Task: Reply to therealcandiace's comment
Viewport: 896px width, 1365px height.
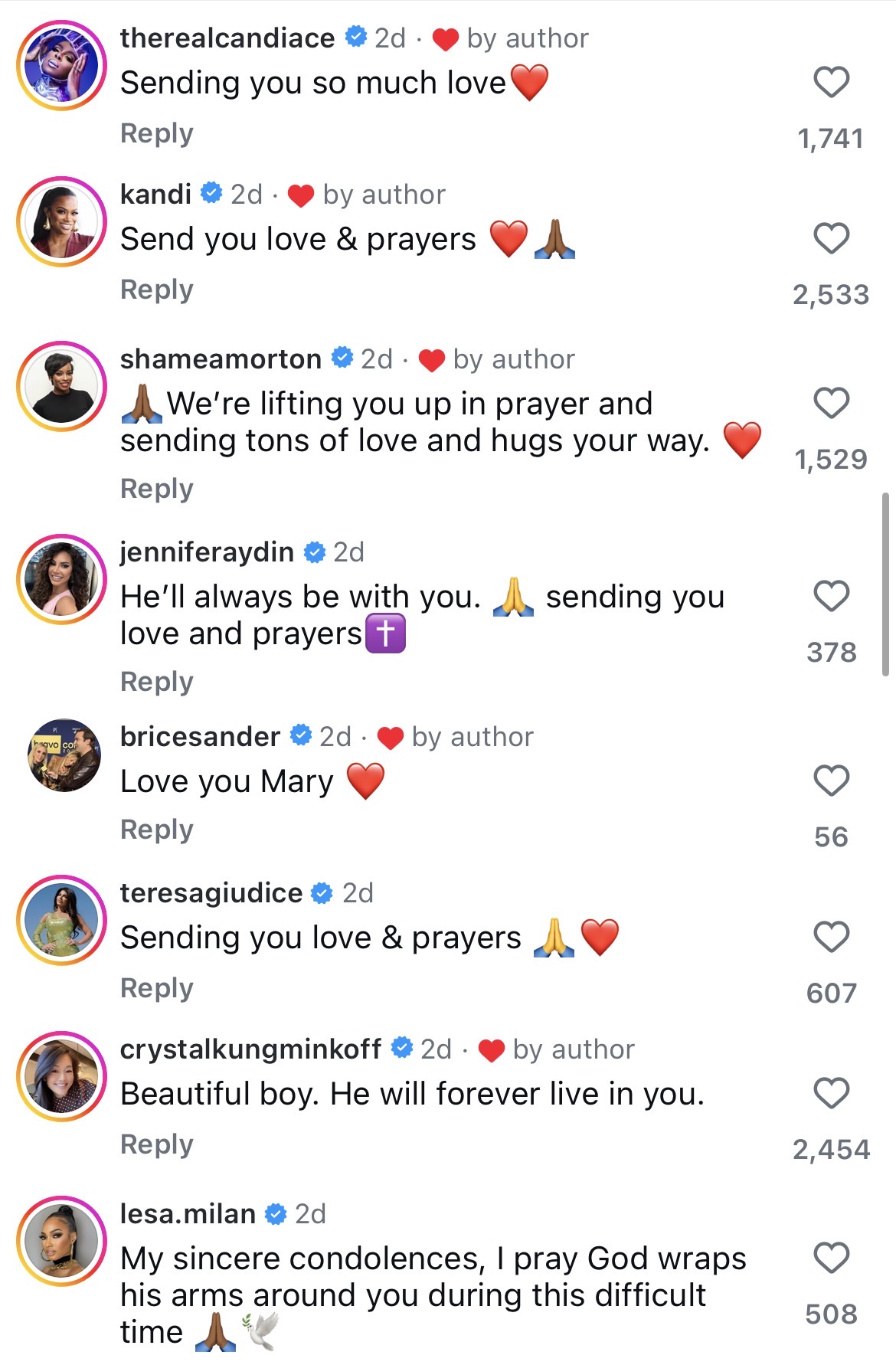Action: coord(157,133)
